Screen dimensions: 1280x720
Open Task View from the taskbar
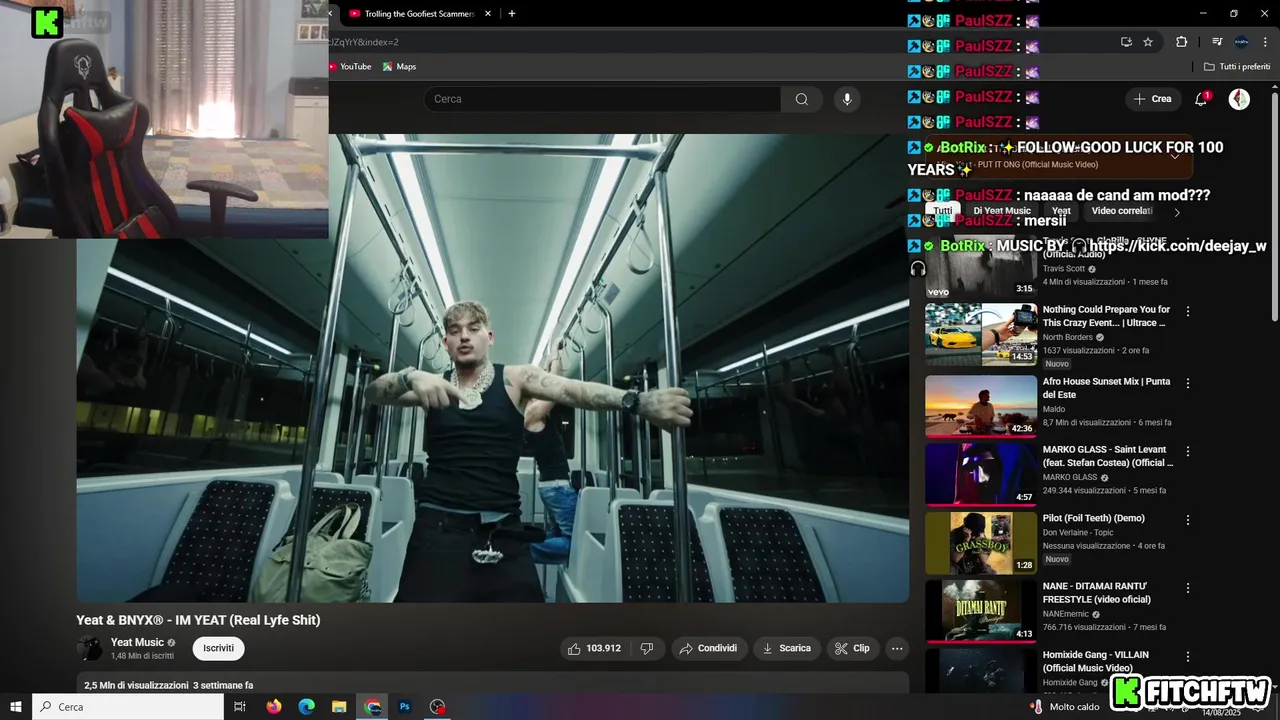(x=240, y=707)
